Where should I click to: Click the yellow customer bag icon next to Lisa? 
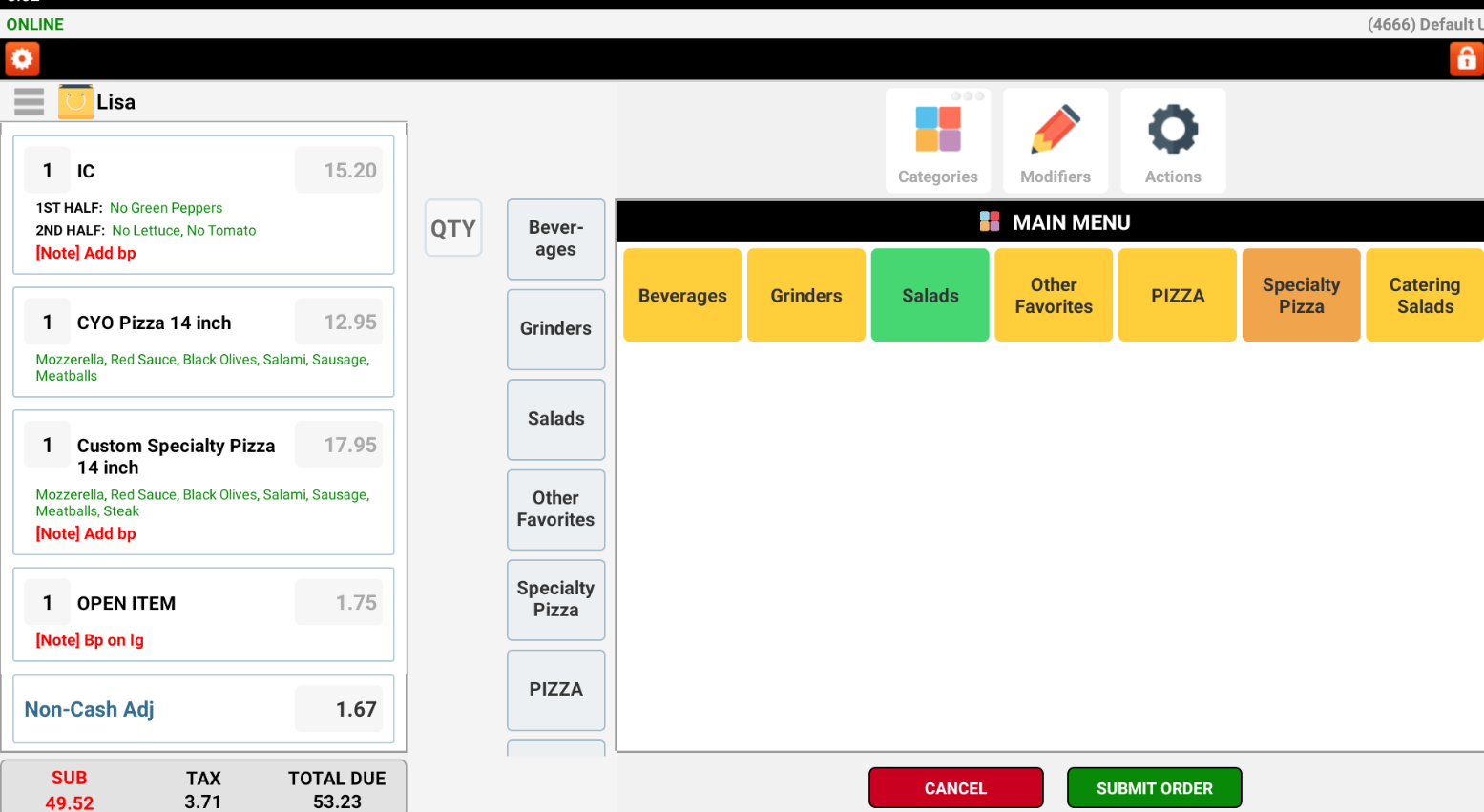click(75, 101)
